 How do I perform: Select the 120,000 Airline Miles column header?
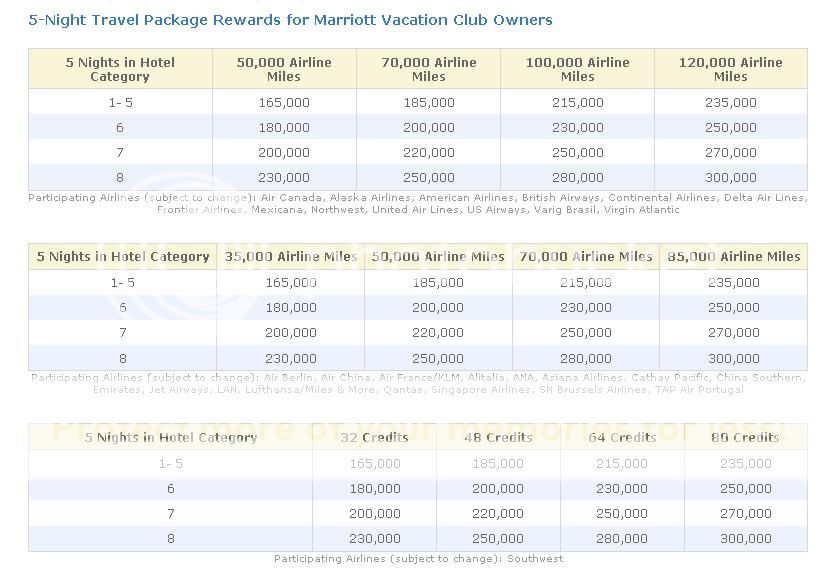[730, 69]
